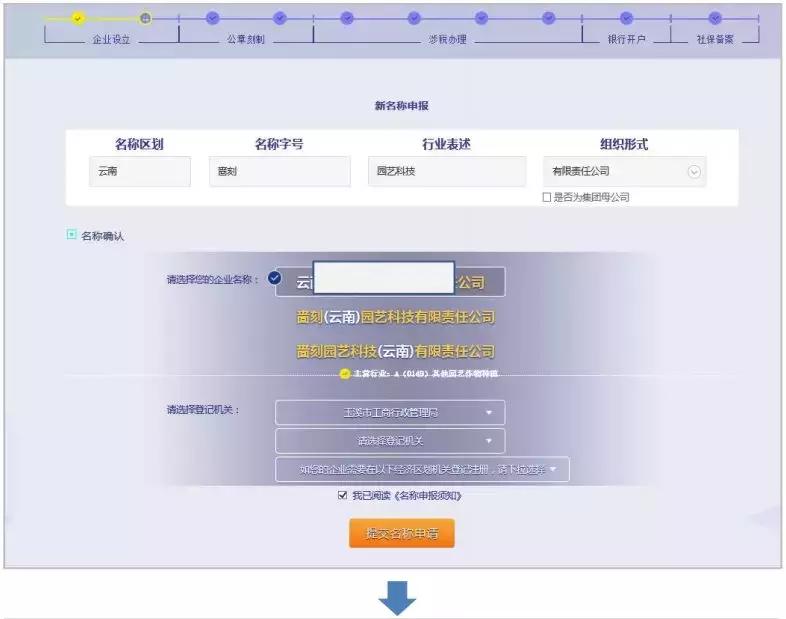Image resolution: width=786 pixels, height=619 pixels.
Task: Open the 请选择登记机关 dropdown
Action: click(x=390, y=441)
